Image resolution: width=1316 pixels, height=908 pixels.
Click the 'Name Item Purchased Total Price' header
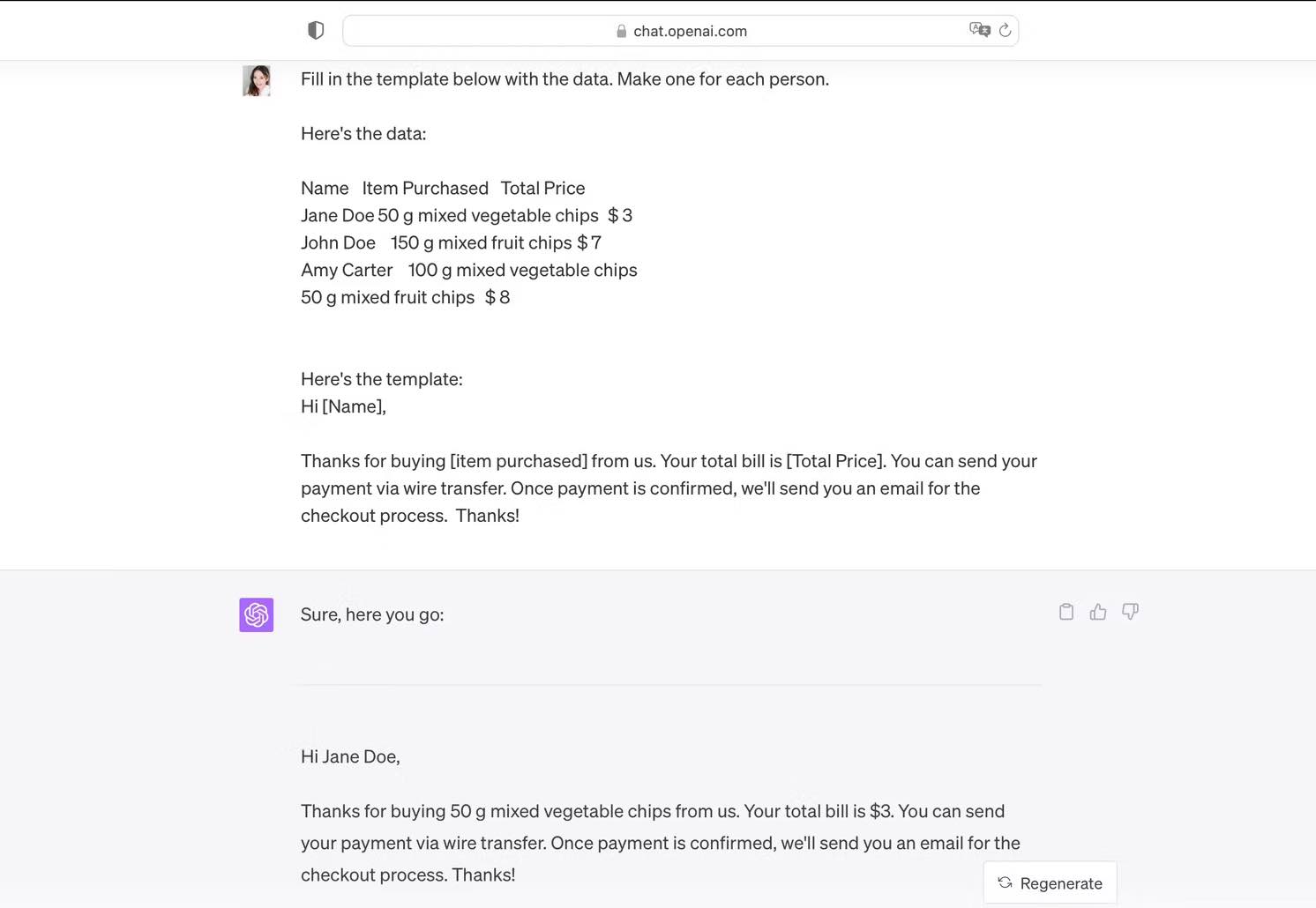click(x=443, y=188)
